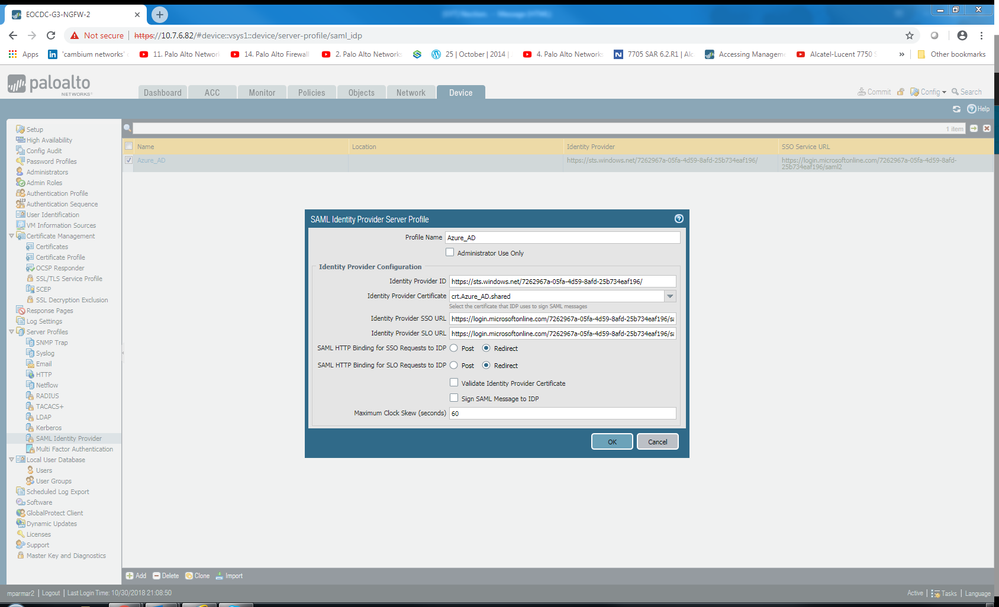999x607 pixels.
Task: Open the Identity Provider Certificate dropdown
Action: point(670,296)
